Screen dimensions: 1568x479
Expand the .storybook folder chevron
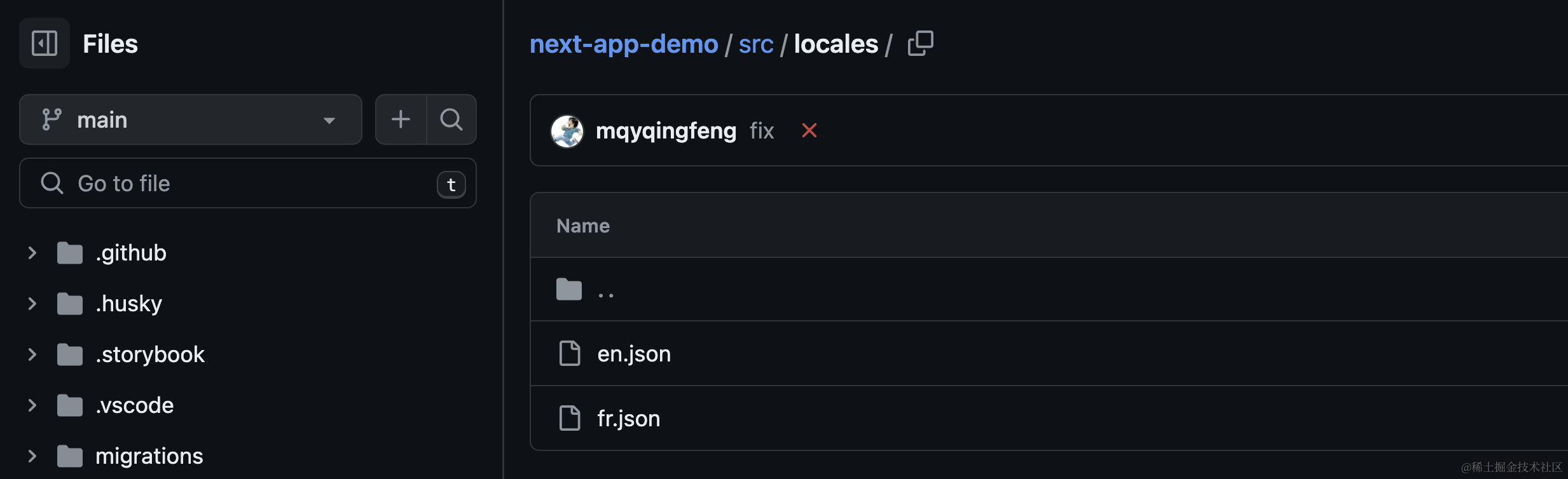[32, 354]
